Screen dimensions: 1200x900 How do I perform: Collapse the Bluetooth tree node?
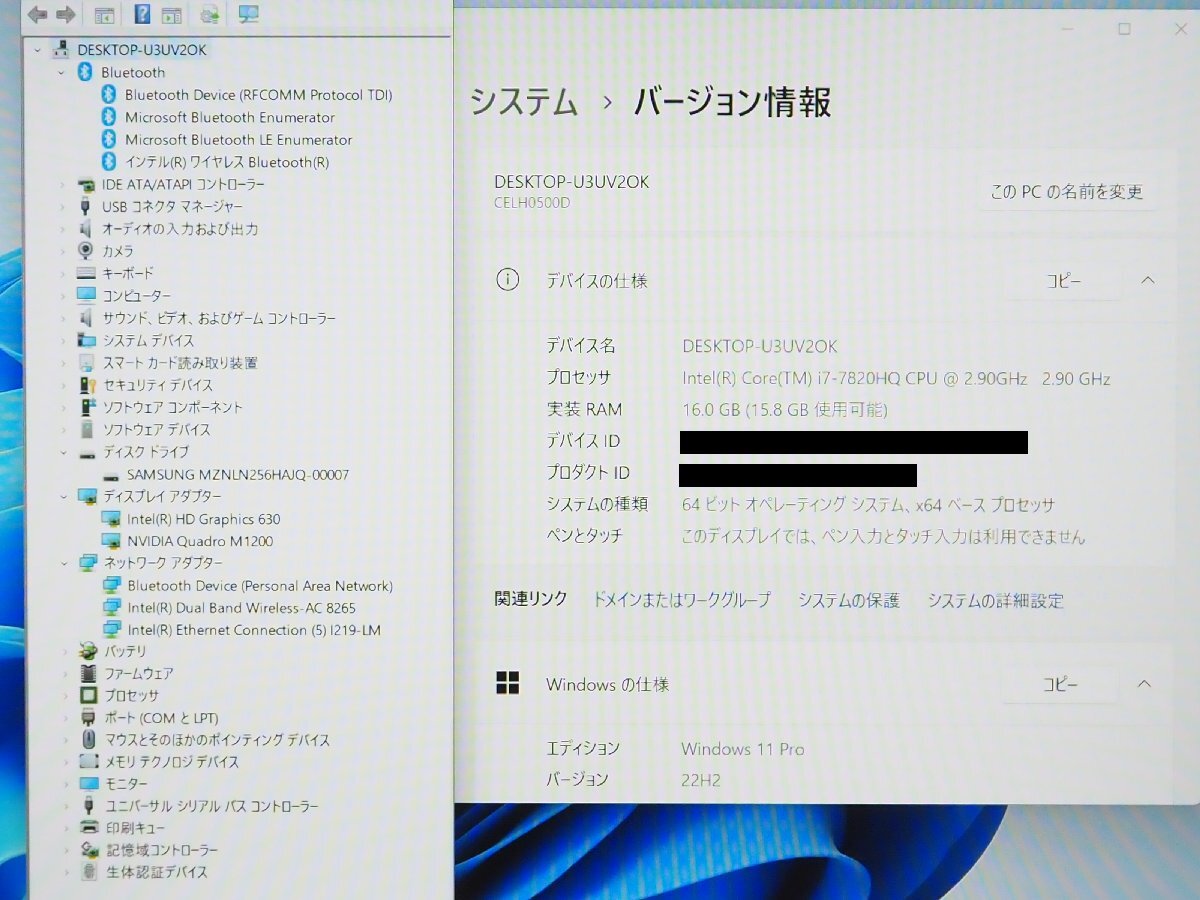click(61, 72)
